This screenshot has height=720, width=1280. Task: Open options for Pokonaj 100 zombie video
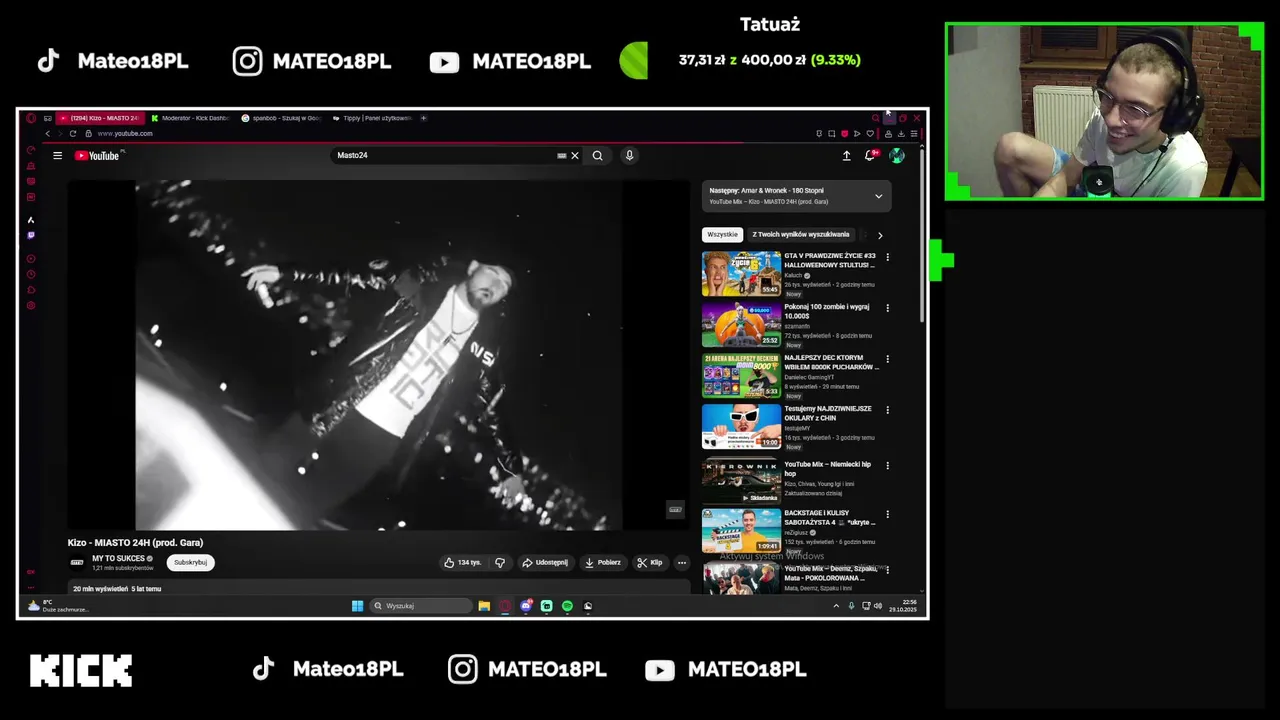click(887, 308)
